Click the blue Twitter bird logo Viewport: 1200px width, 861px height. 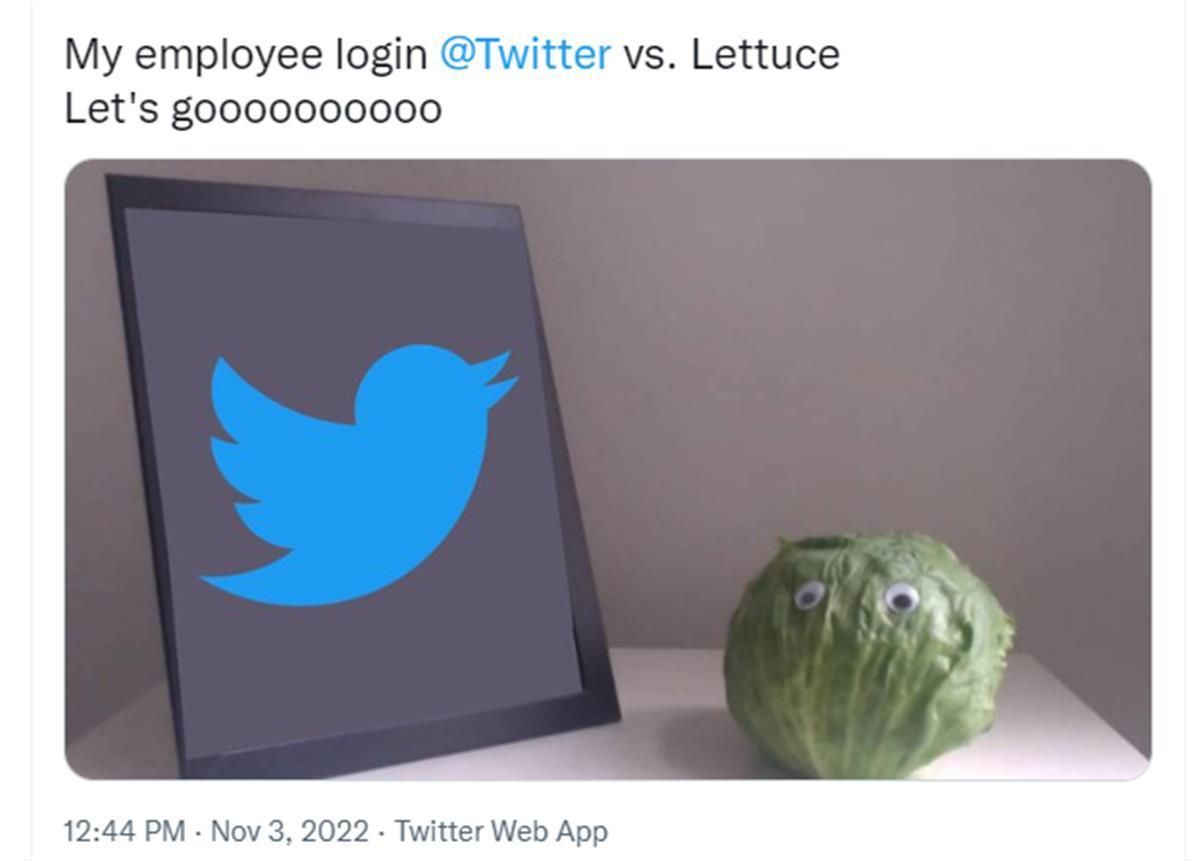coord(358,475)
